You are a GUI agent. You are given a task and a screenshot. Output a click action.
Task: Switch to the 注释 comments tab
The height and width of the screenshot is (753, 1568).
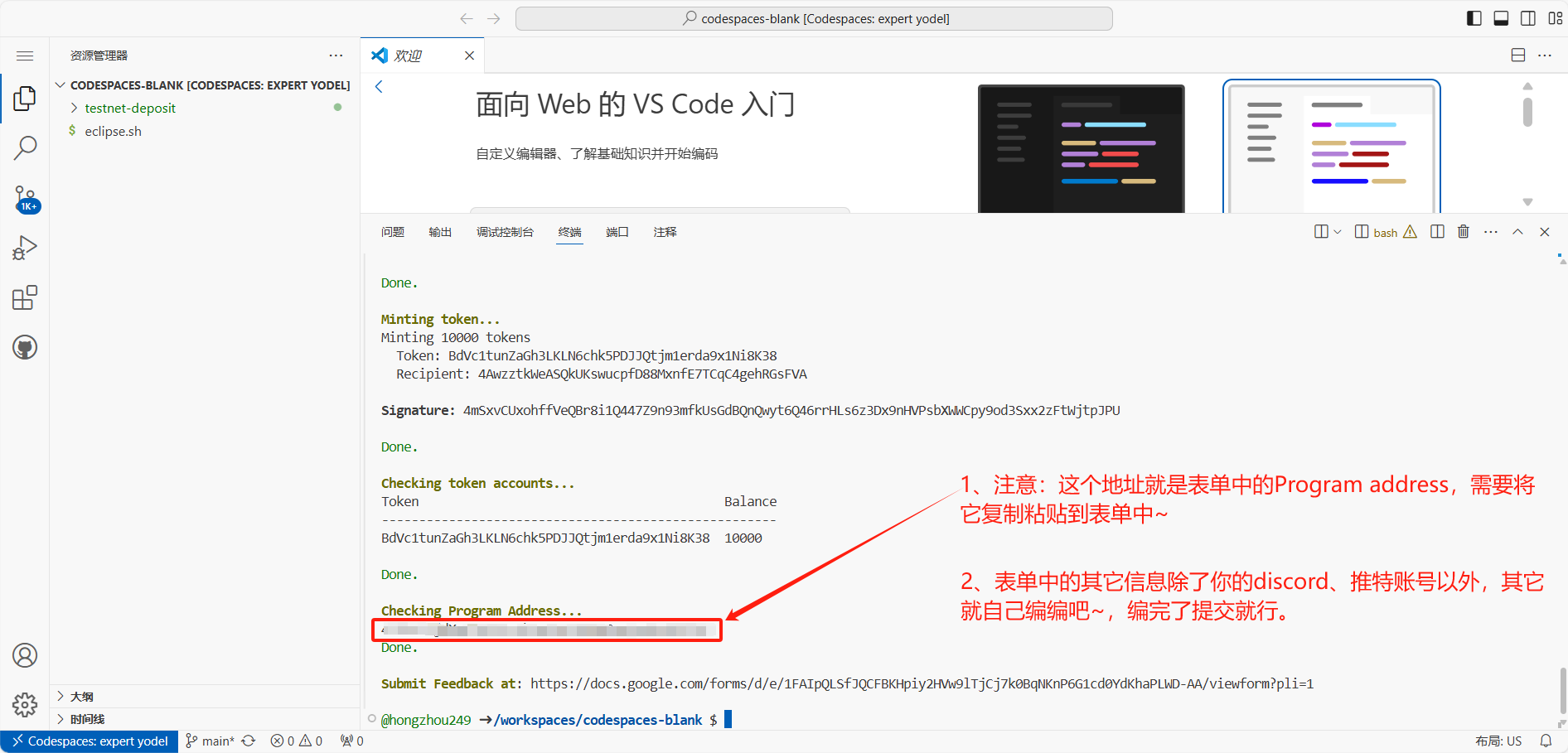pyautogui.click(x=665, y=232)
